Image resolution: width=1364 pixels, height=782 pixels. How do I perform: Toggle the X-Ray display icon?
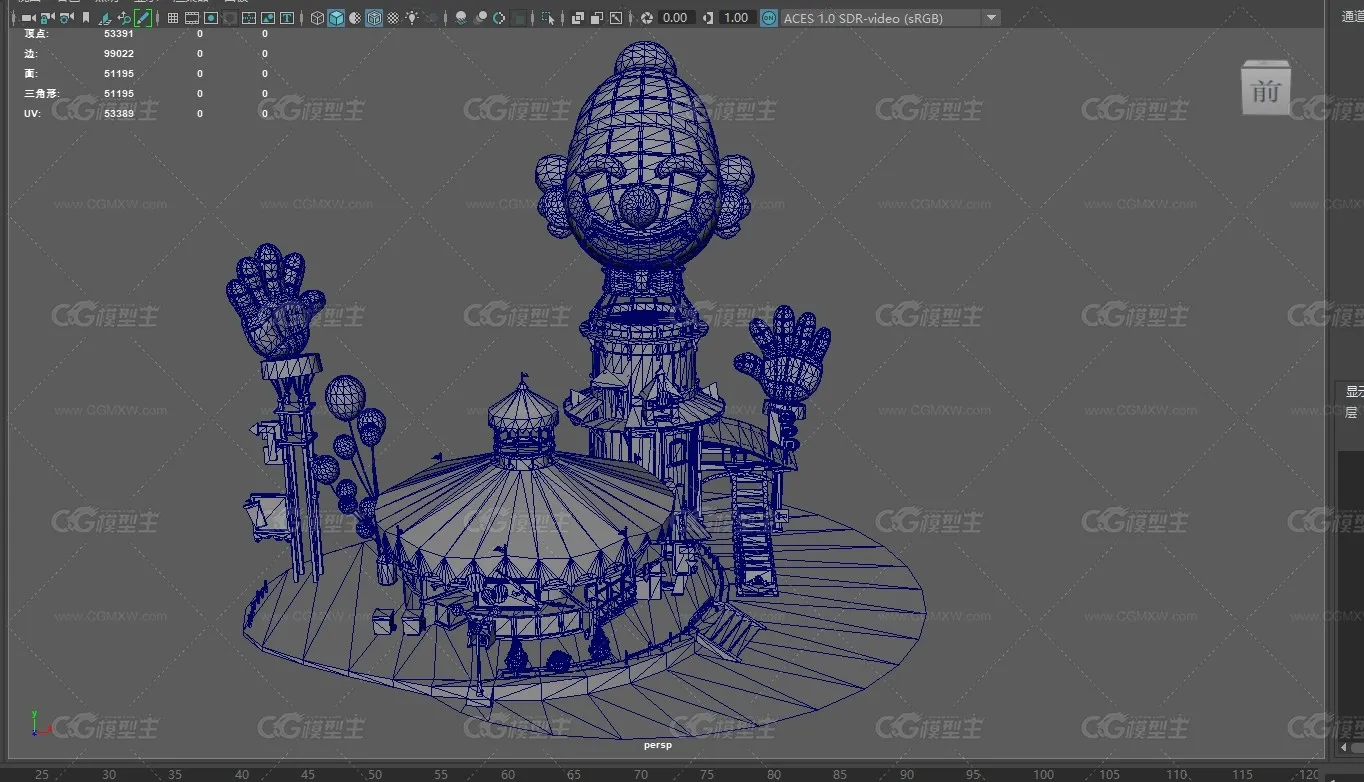tap(578, 18)
